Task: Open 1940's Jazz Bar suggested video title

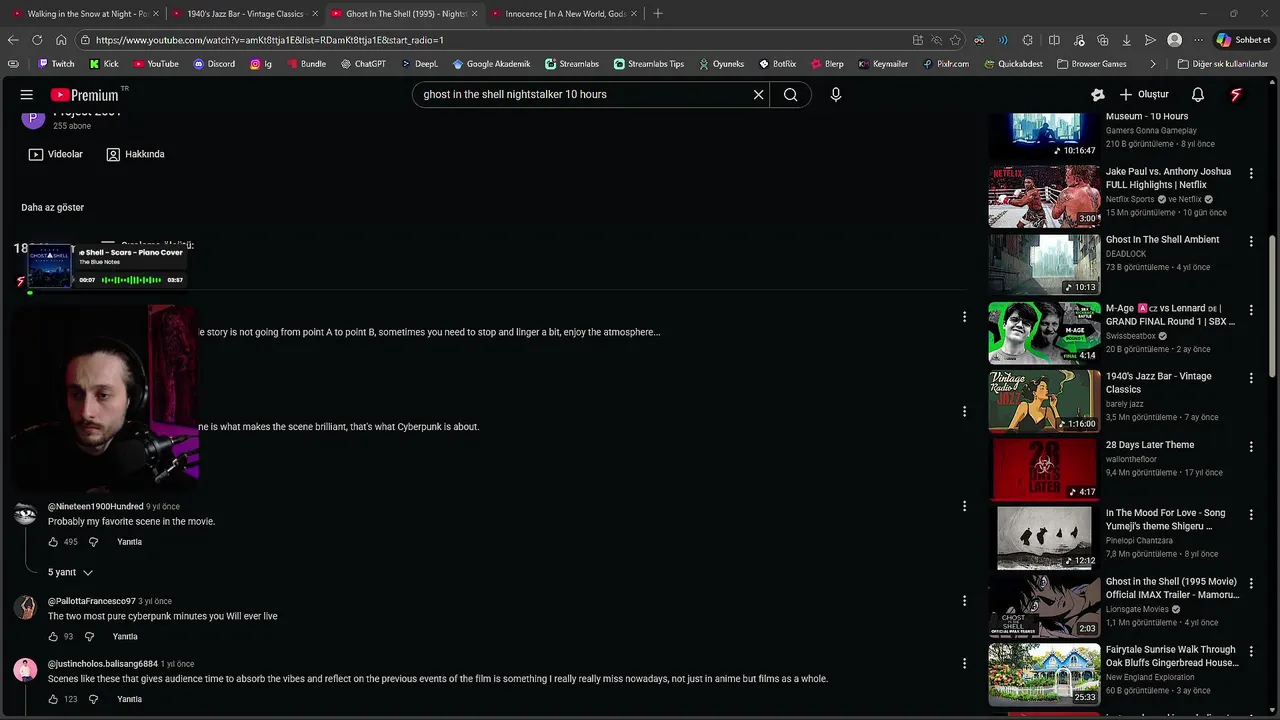Action: 1158,383
